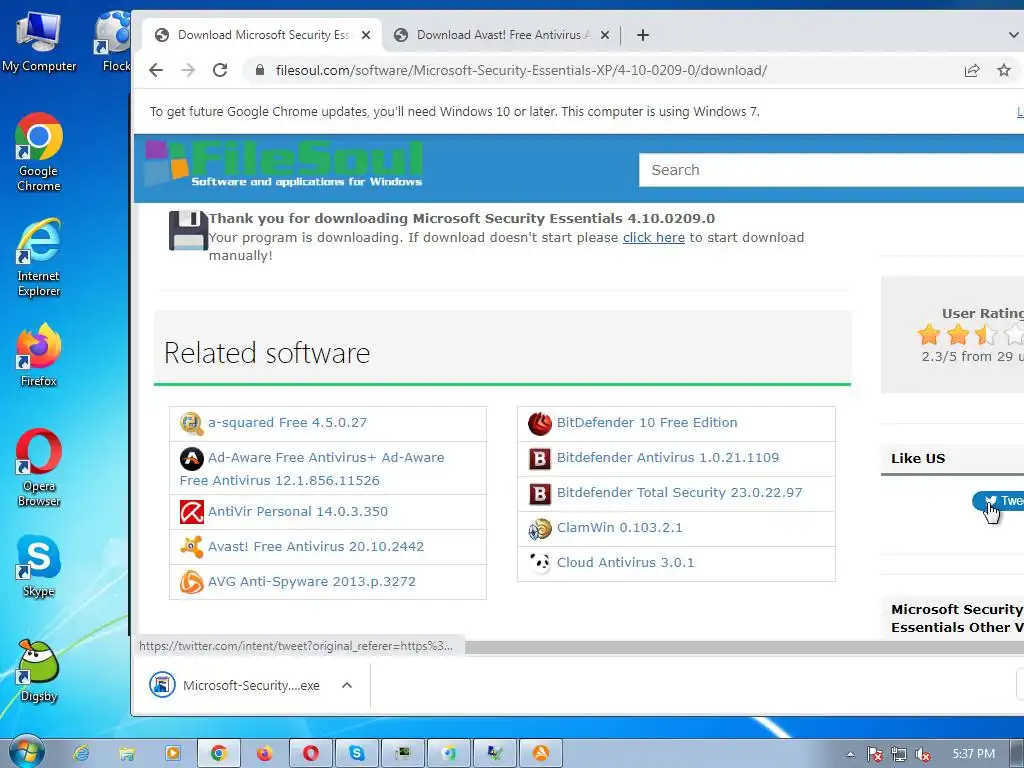
Task: Open a new tab with plus button
Action: tap(643, 35)
